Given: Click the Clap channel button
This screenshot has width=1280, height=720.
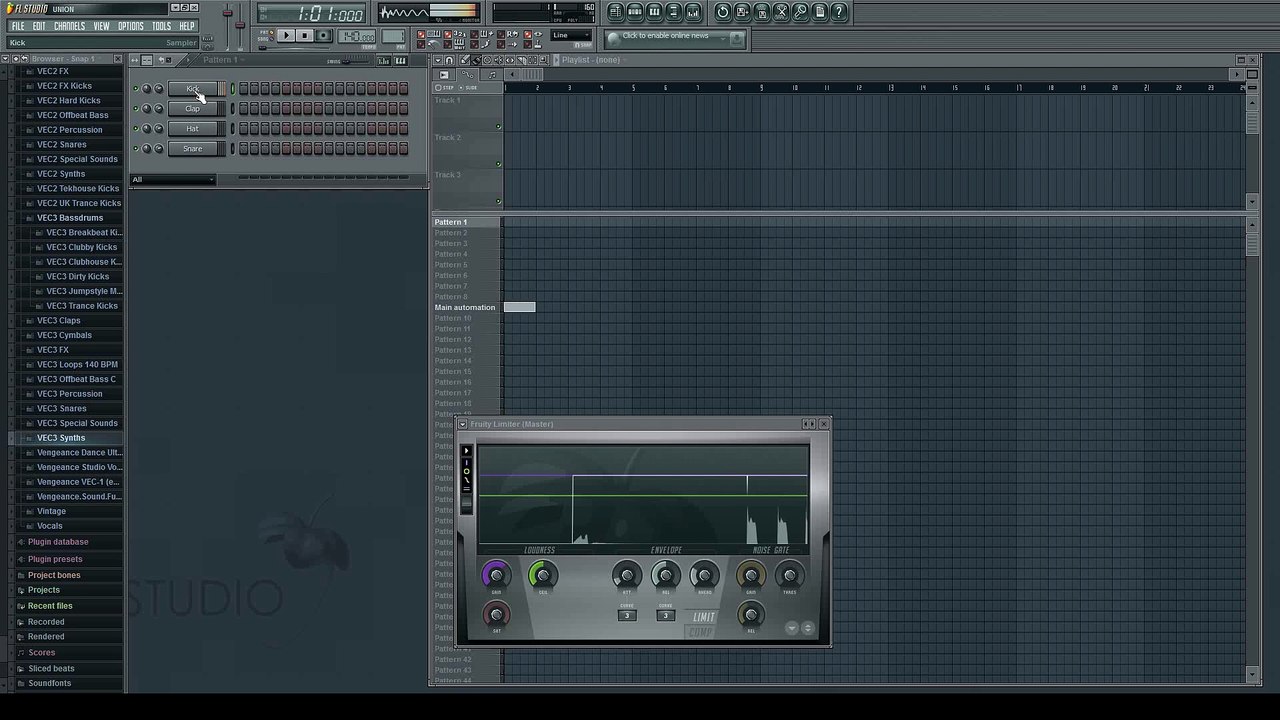Looking at the screenshot, I should pyautogui.click(x=193, y=109).
